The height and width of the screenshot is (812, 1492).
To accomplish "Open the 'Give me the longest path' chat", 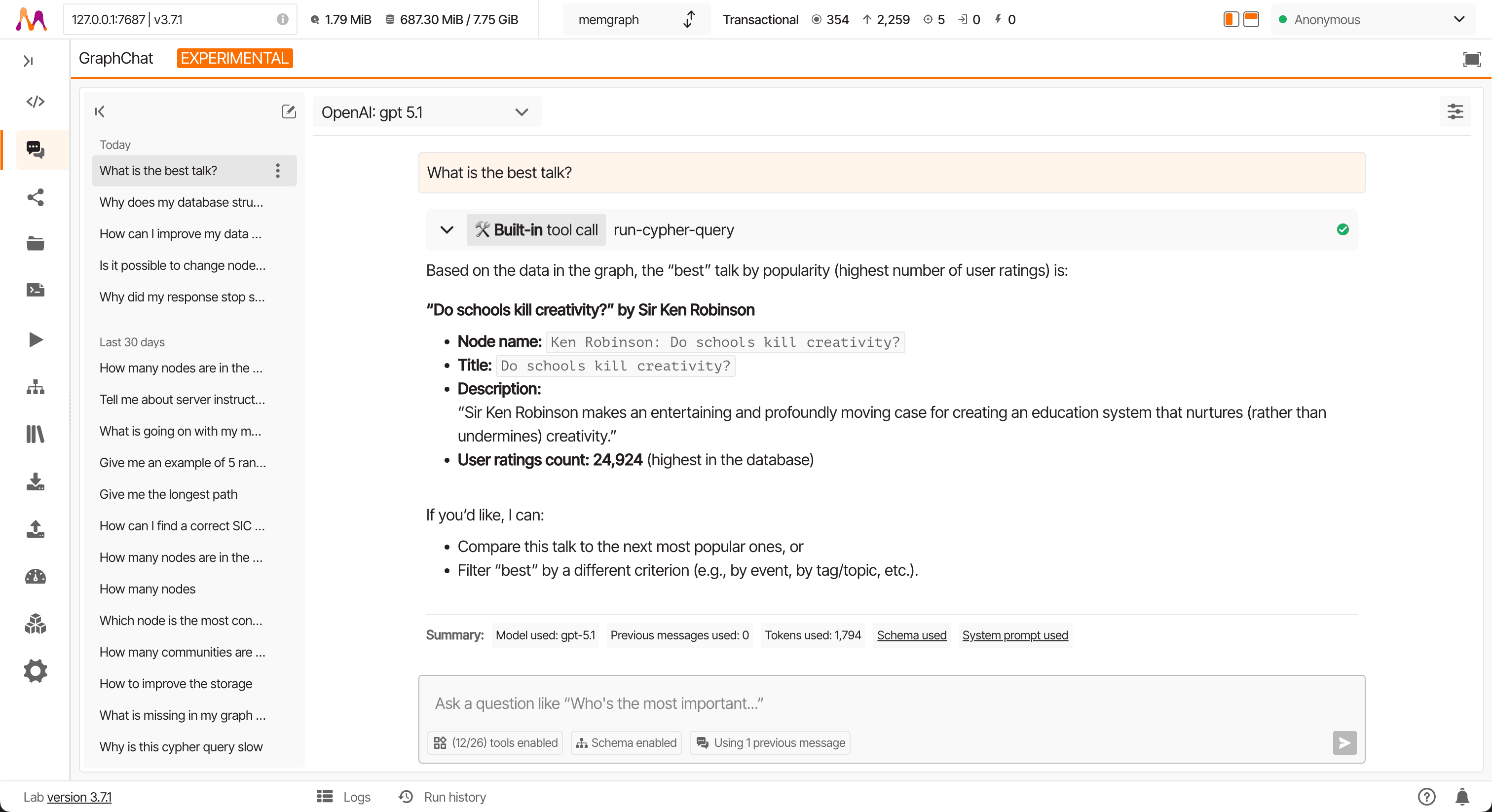I will [169, 494].
